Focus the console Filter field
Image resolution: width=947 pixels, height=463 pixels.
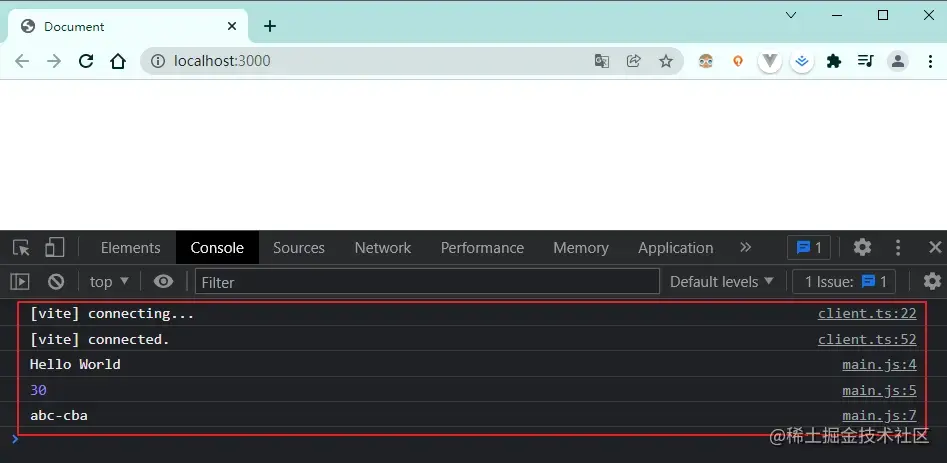(x=427, y=281)
